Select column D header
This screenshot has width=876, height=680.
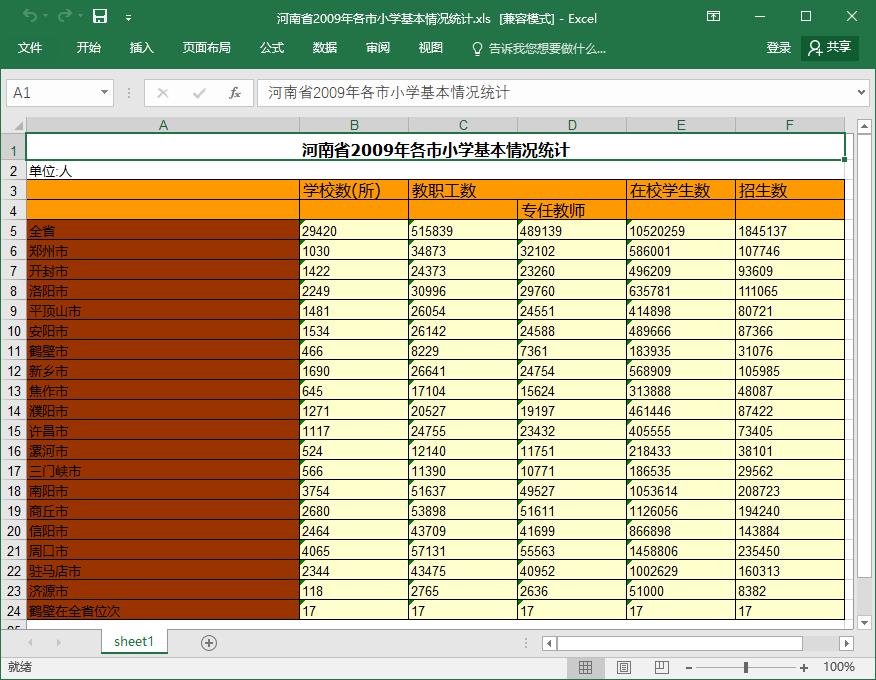pyautogui.click(x=572, y=125)
